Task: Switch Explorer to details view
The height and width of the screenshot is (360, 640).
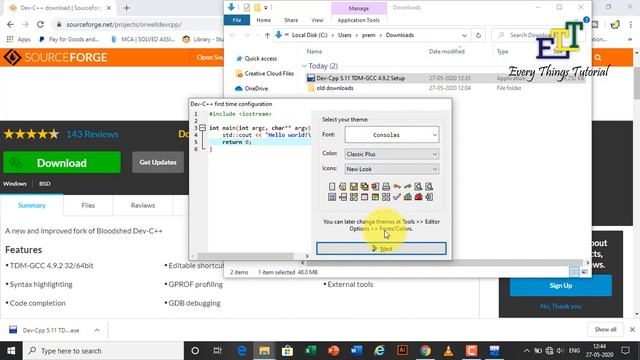Action: (574, 272)
